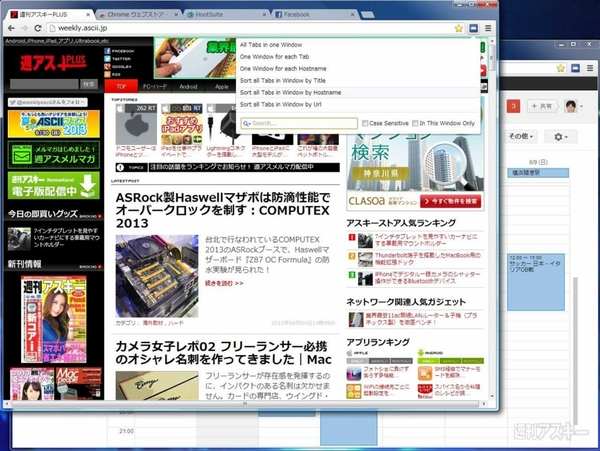Open the Apple navigation tab
The width and height of the screenshot is (600, 451).
click(x=221, y=86)
